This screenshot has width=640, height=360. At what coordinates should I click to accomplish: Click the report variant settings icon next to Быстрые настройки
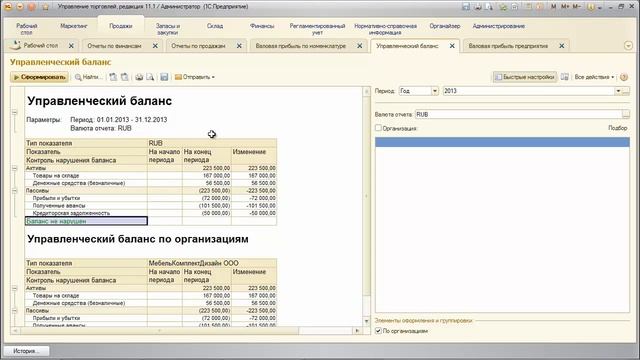[x=564, y=77]
